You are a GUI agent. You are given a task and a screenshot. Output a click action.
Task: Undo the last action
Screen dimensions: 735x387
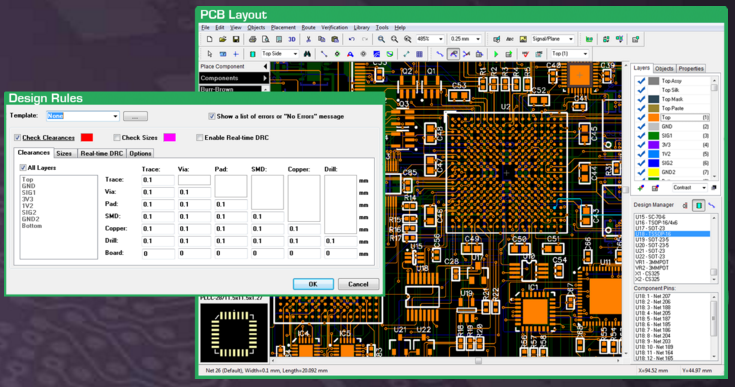(x=351, y=39)
